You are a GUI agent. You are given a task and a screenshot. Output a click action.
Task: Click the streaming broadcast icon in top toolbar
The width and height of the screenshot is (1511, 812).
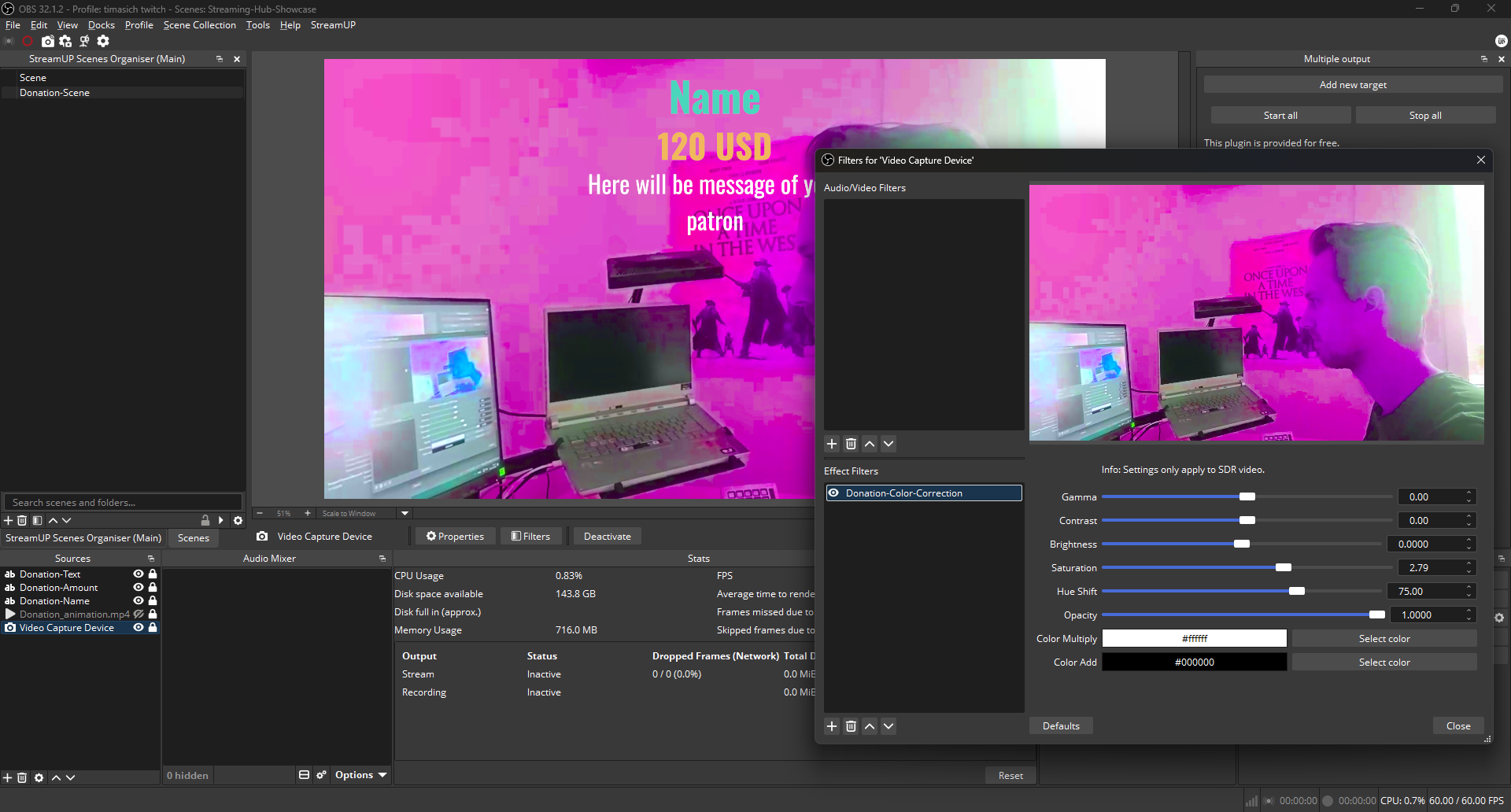point(9,42)
